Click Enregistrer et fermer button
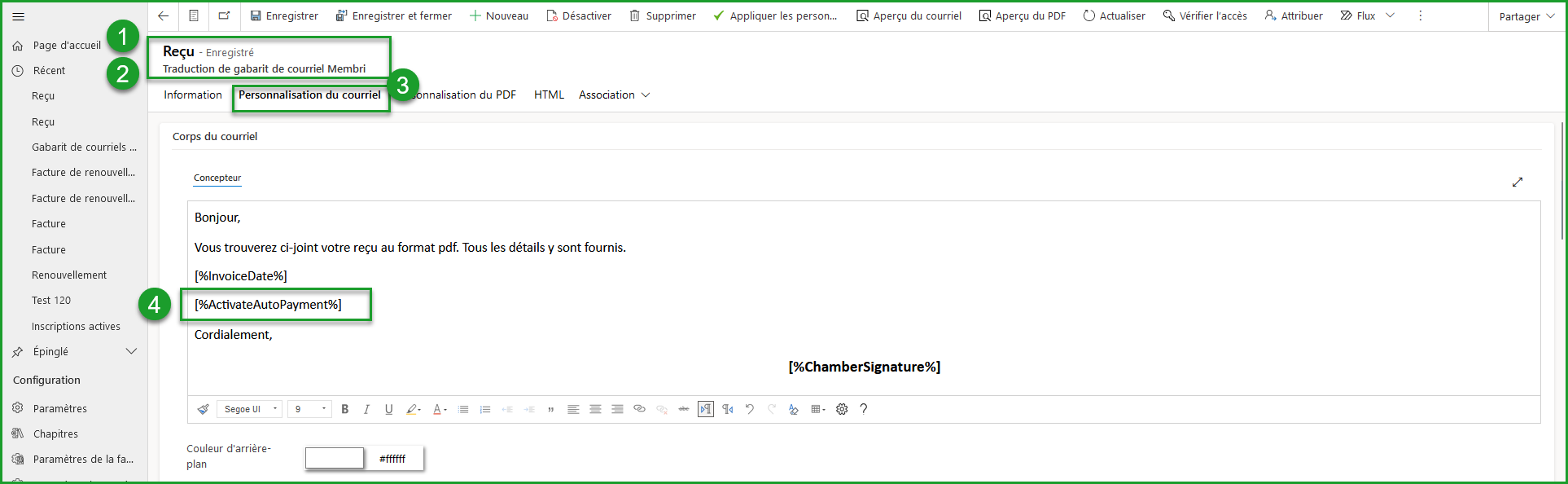The height and width of the screenshot is (484, 1568). click(x=394, y=15)
